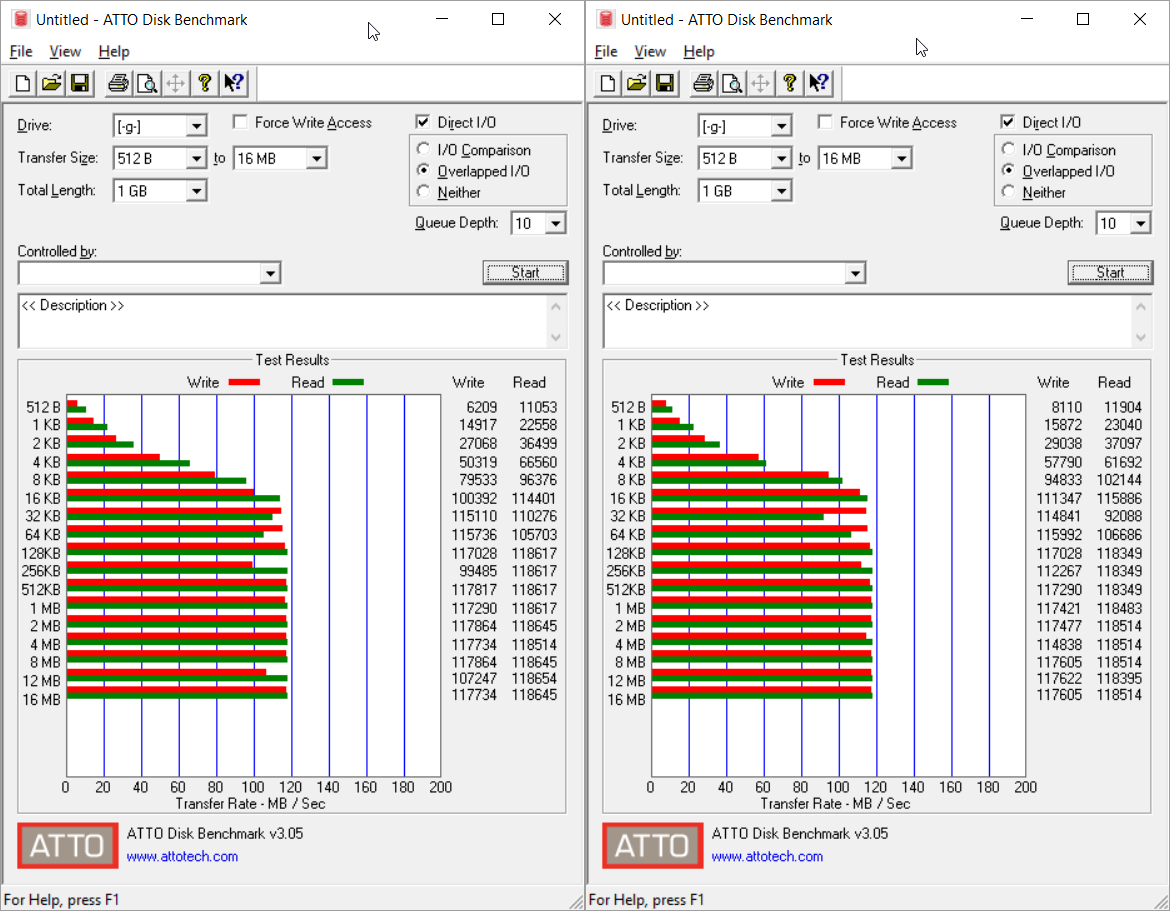Image resolution: width=1170 pixels, height=911 pixels.
Task: Click Print Preview icon in left window toolbar
Action: pyautogui.click(x=147, y=83)
